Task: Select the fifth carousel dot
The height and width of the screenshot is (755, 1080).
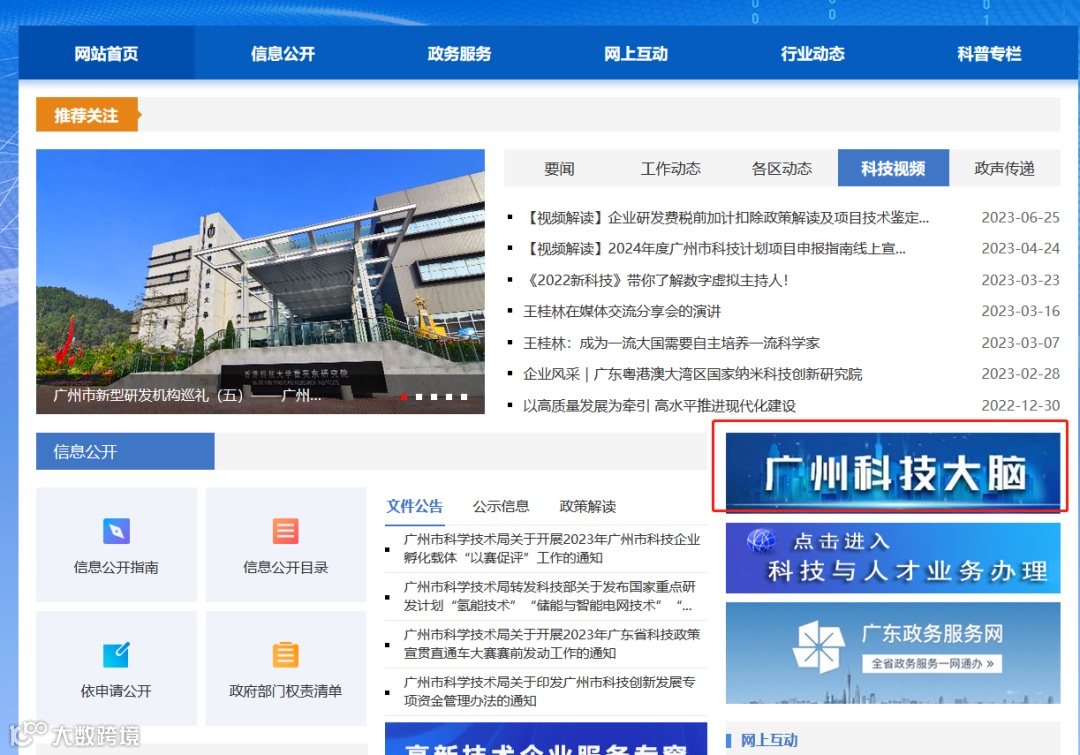Action: tap(464, 397)
